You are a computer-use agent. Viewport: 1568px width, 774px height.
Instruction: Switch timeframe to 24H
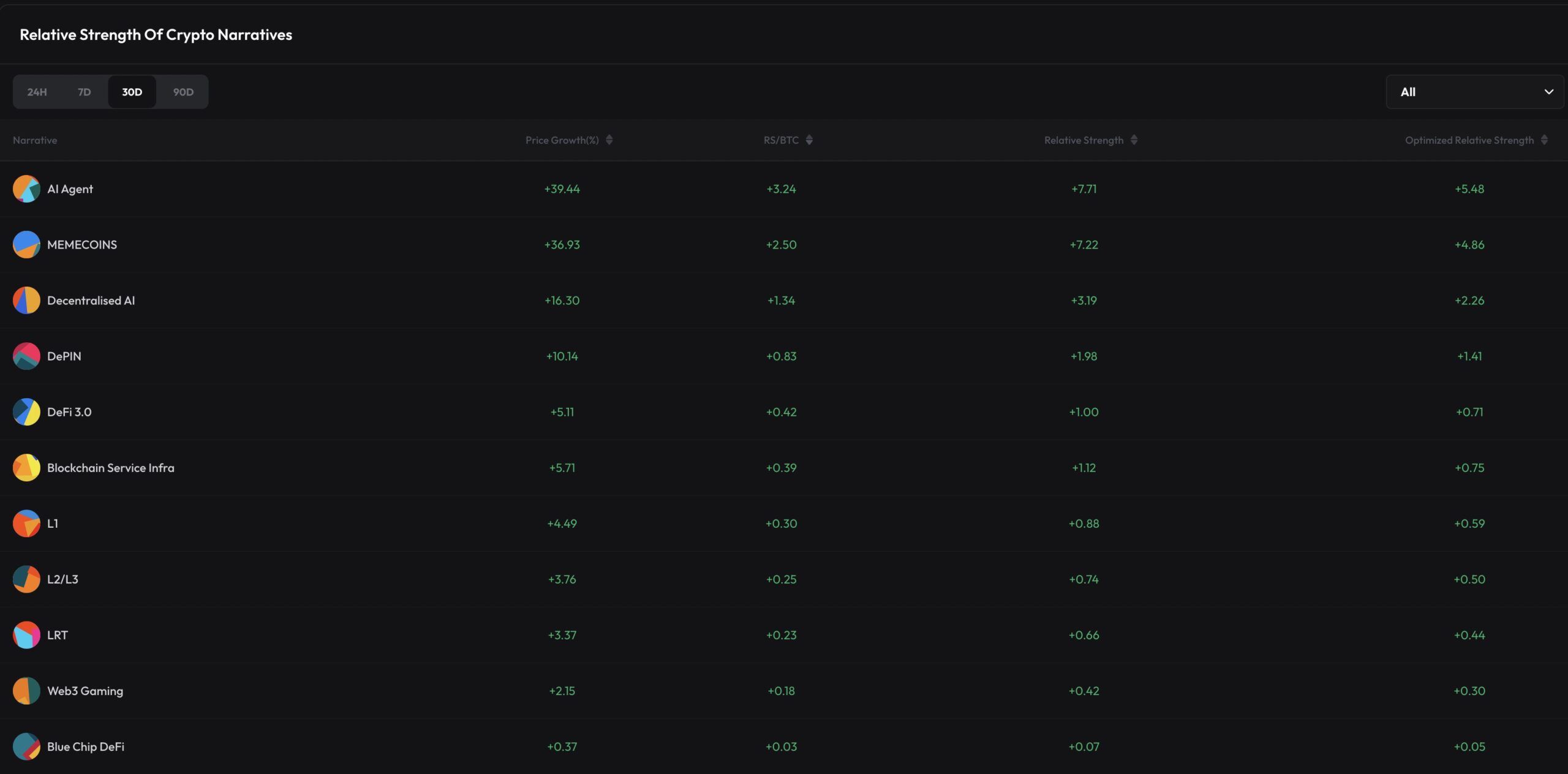click(x=37, y=92)
